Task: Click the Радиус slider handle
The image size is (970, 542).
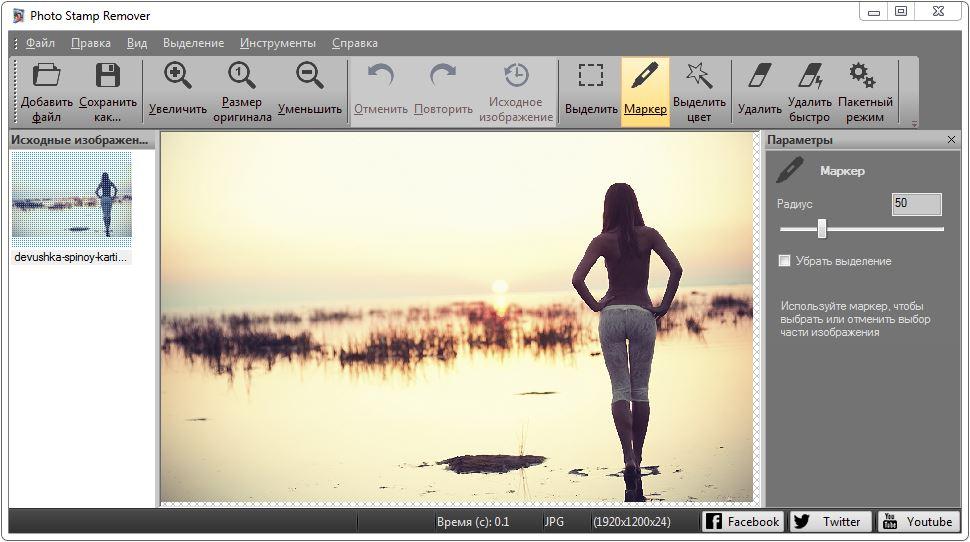Action: 822,228
